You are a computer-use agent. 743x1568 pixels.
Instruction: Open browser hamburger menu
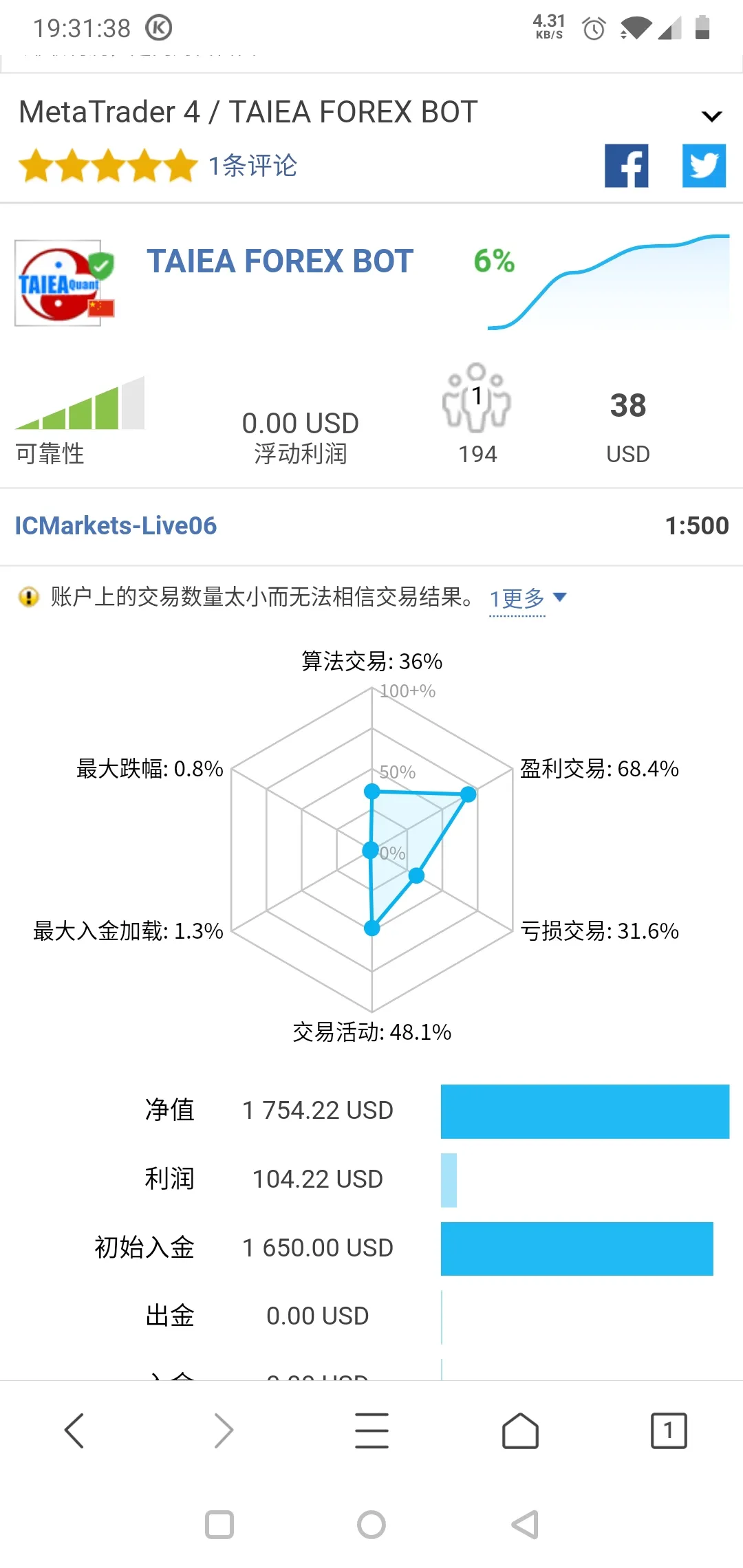pyautogui.click(x=371, y=1431)
